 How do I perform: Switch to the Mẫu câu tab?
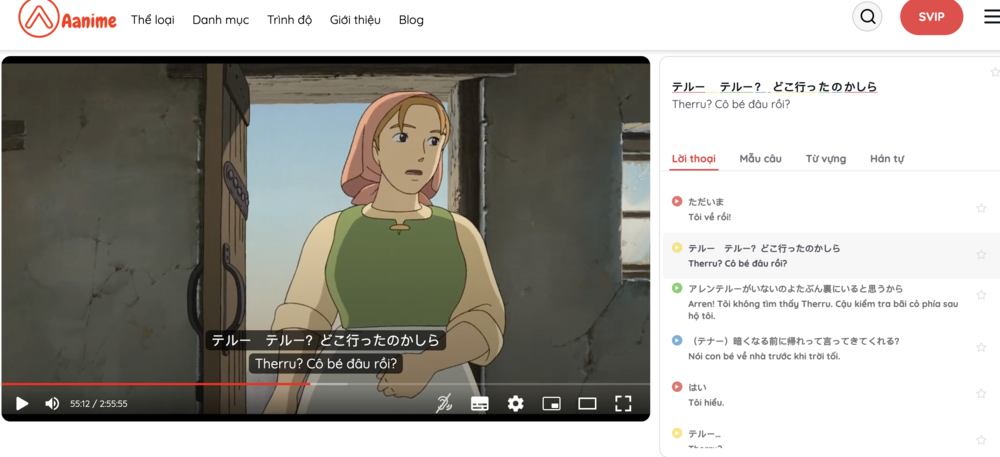[x=760, y=159]
